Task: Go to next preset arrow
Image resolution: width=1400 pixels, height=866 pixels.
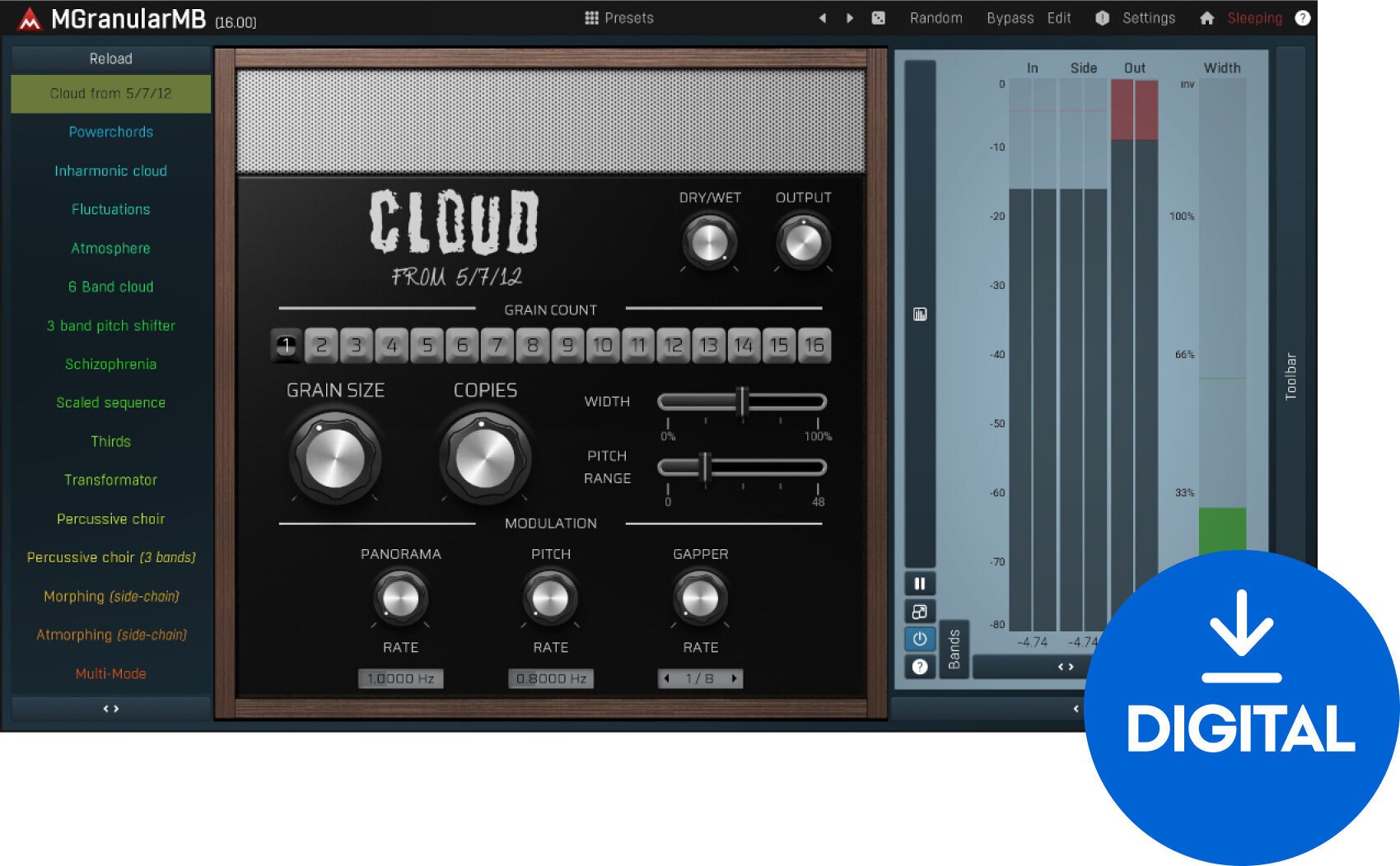Action: pos(850,18)
